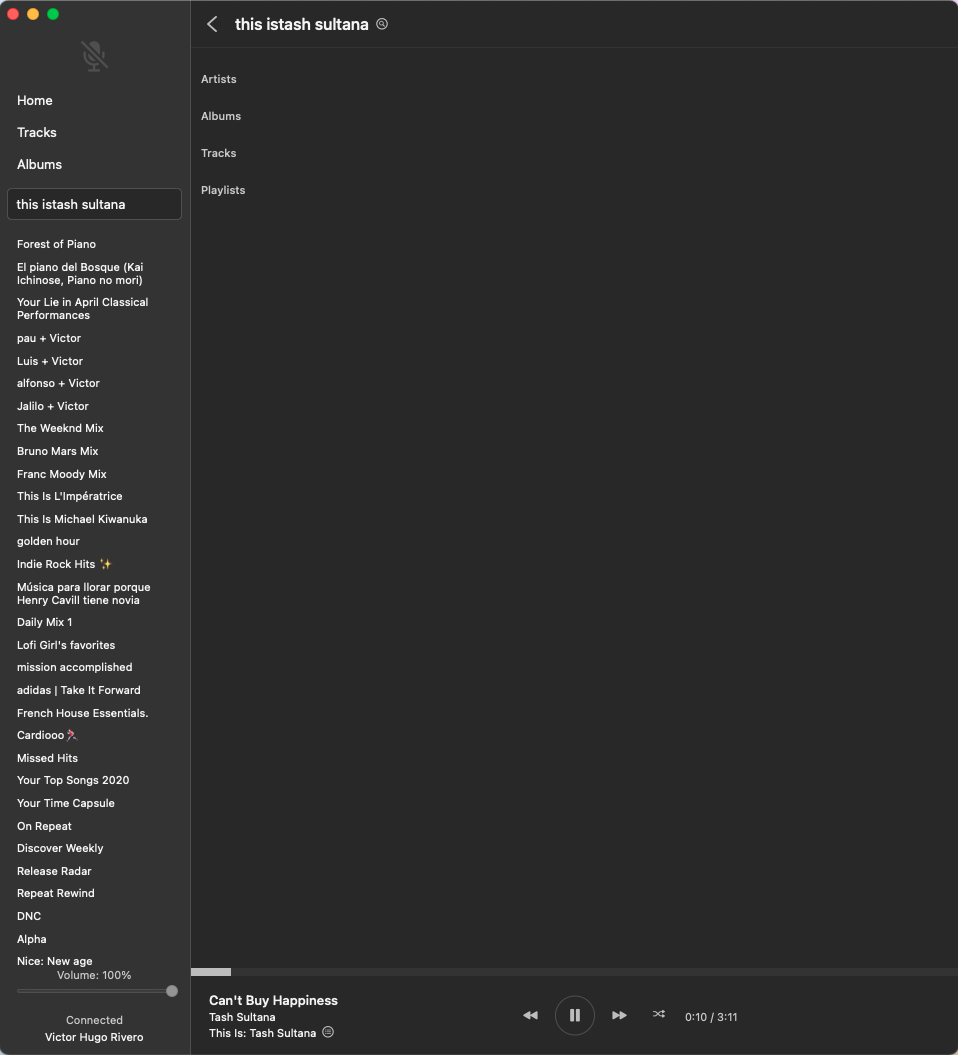958x1055 pixels.
Task: Click the search field containing 'this istash sultana'
Action: click(94, 204)
